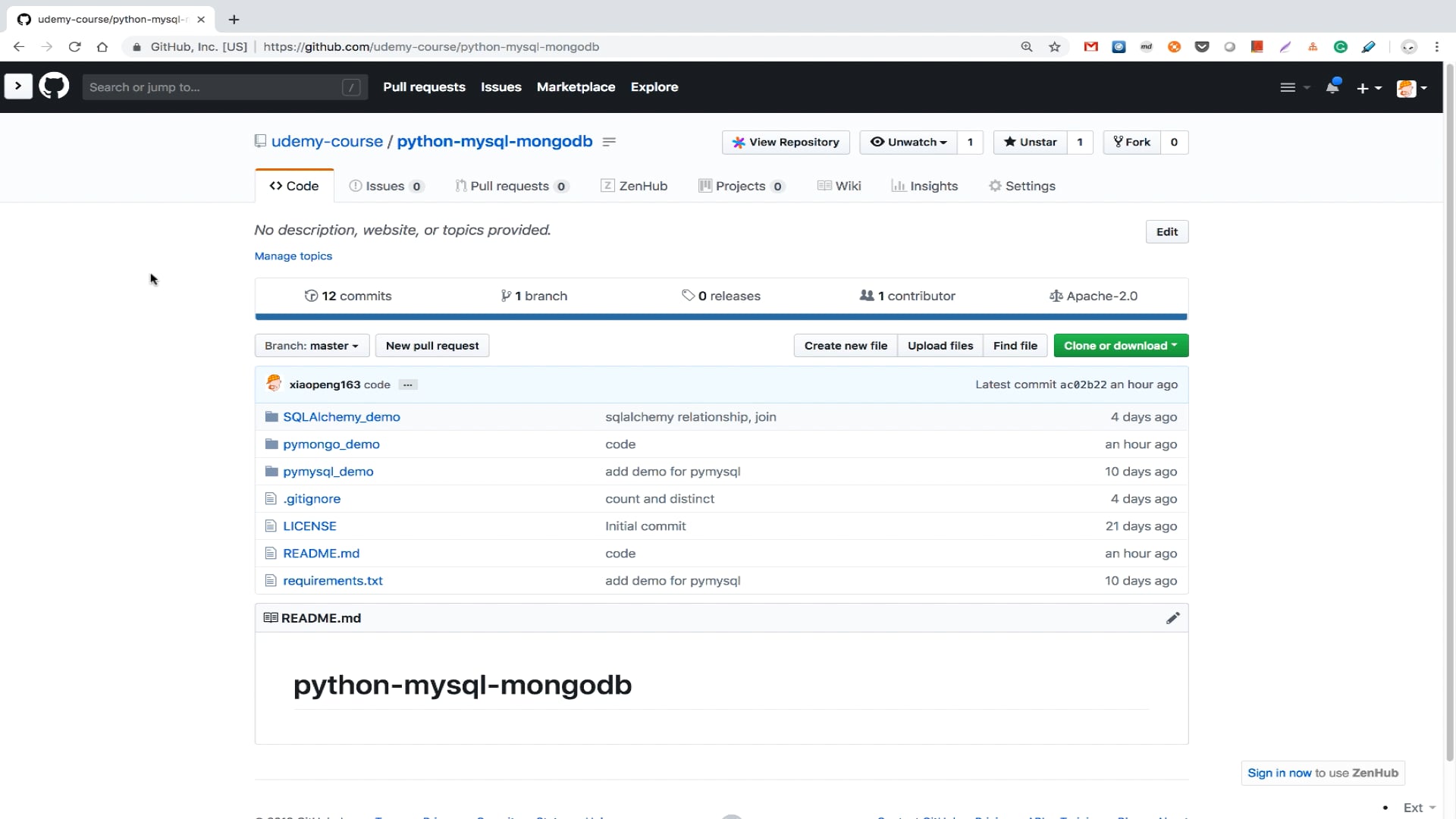The width and height of the screenshot is (1456, 819).
Task: Click the GitHub Octocat logo
Action: [x=54, y=86]
